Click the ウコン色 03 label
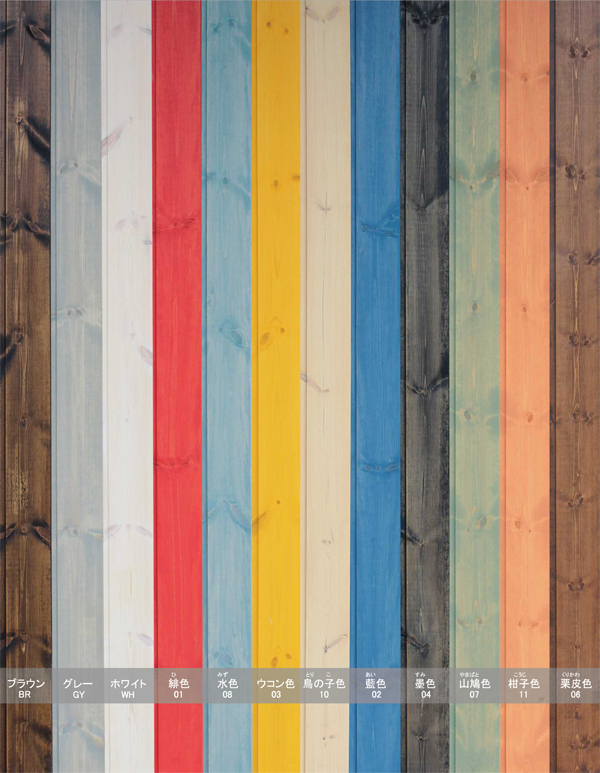600x773 pixels. point(276,687)
